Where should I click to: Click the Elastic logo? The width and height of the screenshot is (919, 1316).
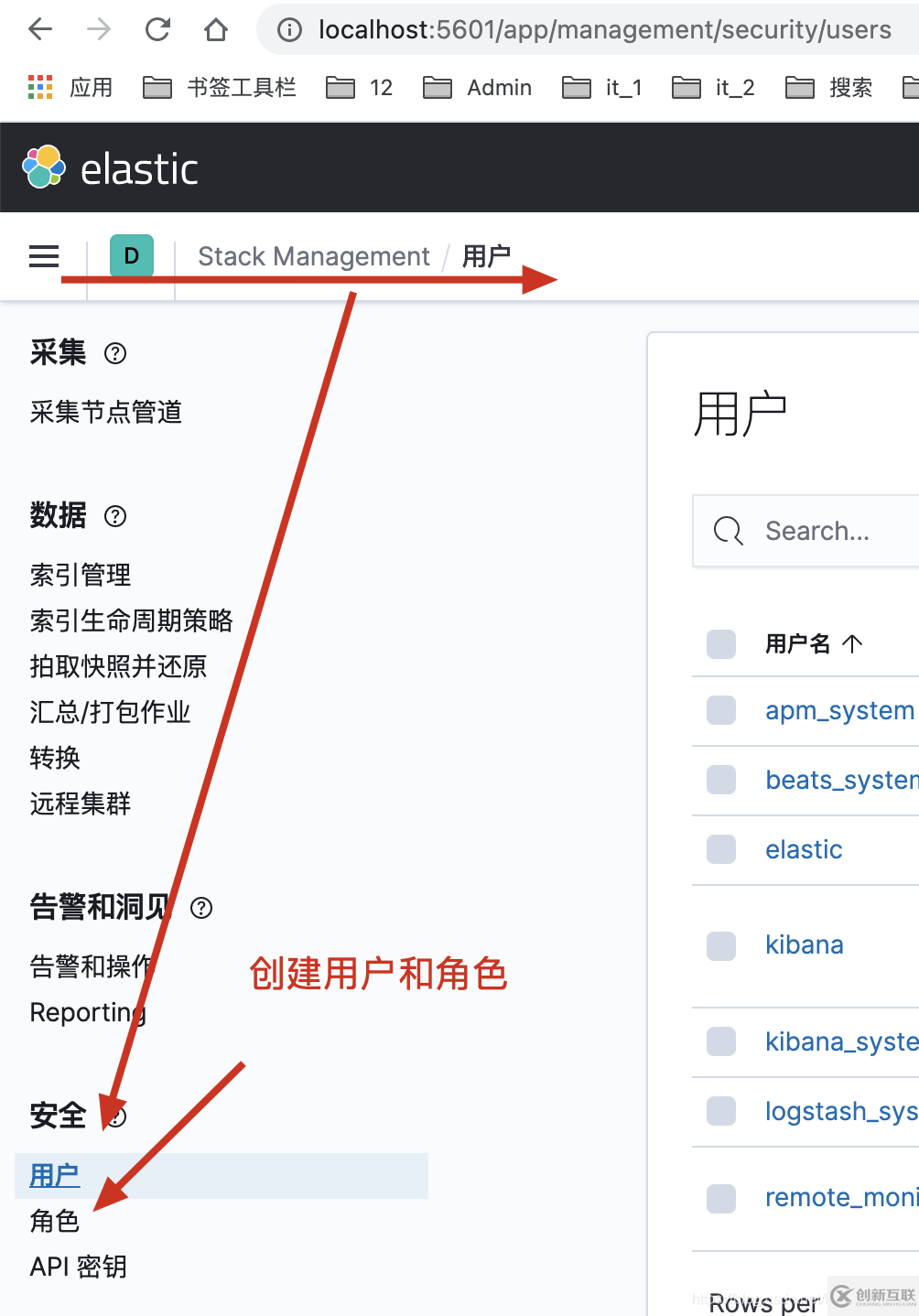click(110, 168)
